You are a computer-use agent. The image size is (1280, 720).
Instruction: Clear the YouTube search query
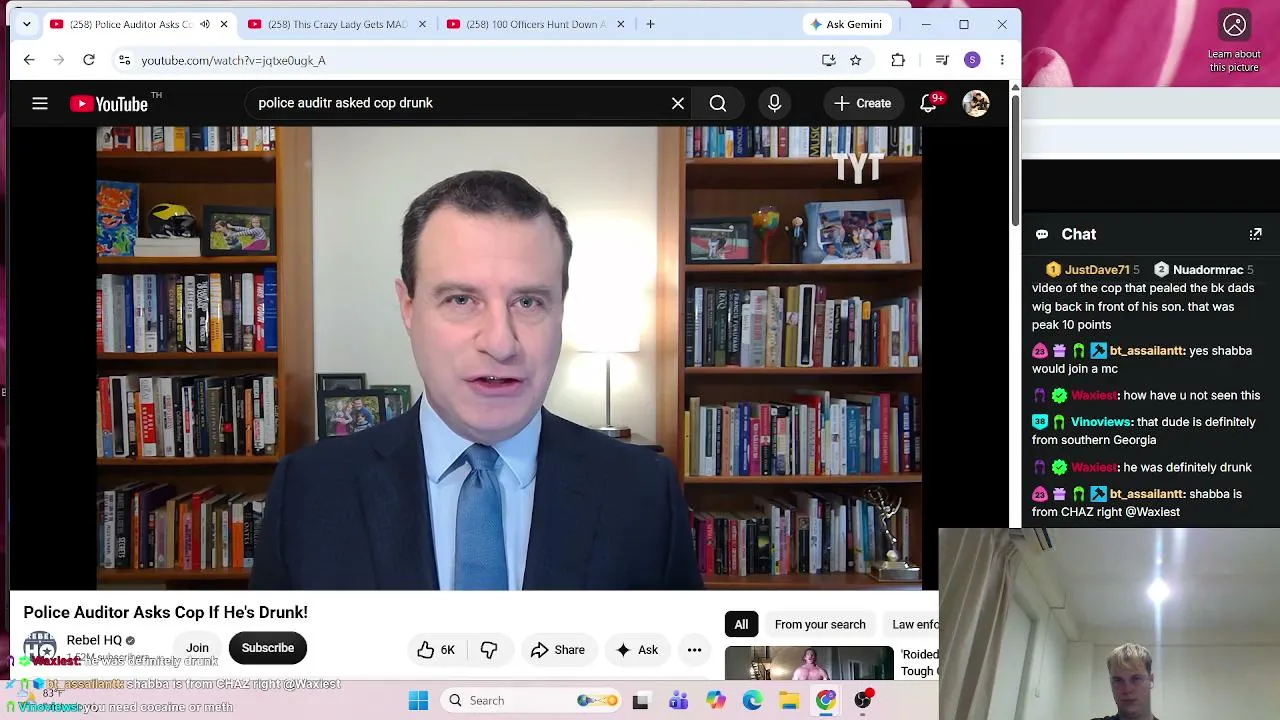[678, 103]
